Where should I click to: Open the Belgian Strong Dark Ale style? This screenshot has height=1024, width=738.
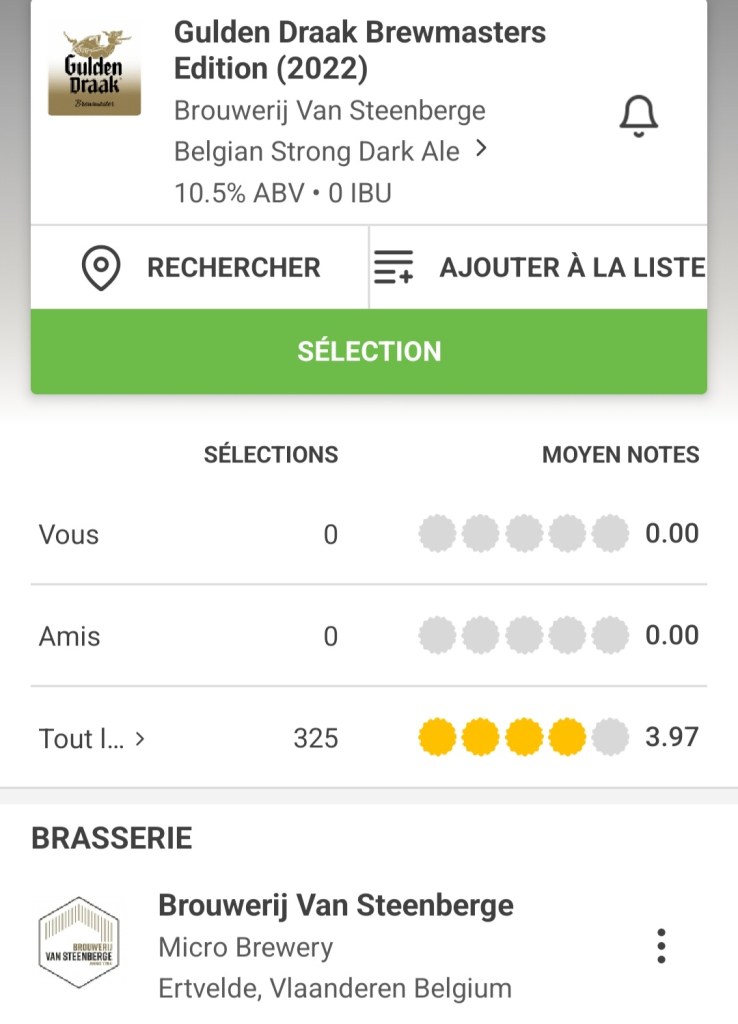[x=316, y=151]
